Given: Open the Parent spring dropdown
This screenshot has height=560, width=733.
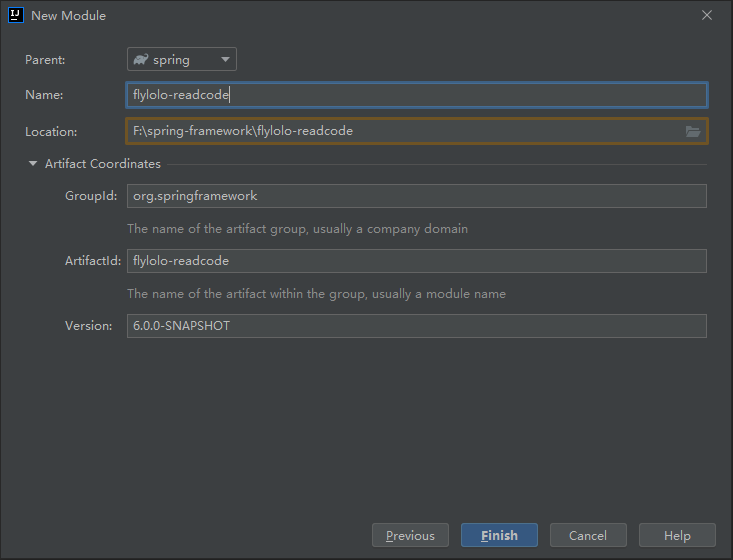Looking at the screenshot, I should pyautogui.click(x=182, y=59).
